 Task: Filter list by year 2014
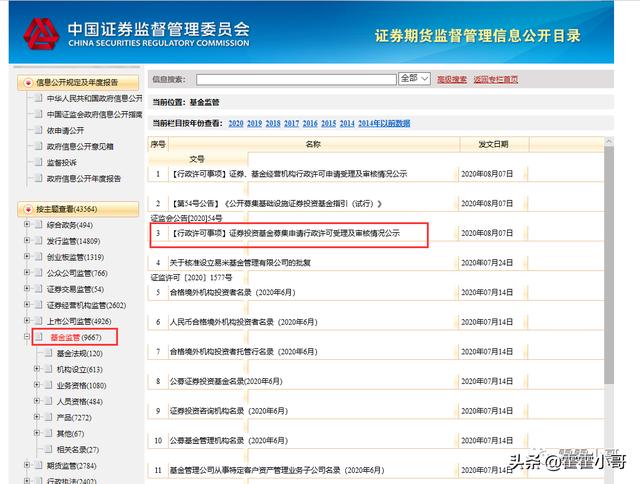tap(347, 123)
